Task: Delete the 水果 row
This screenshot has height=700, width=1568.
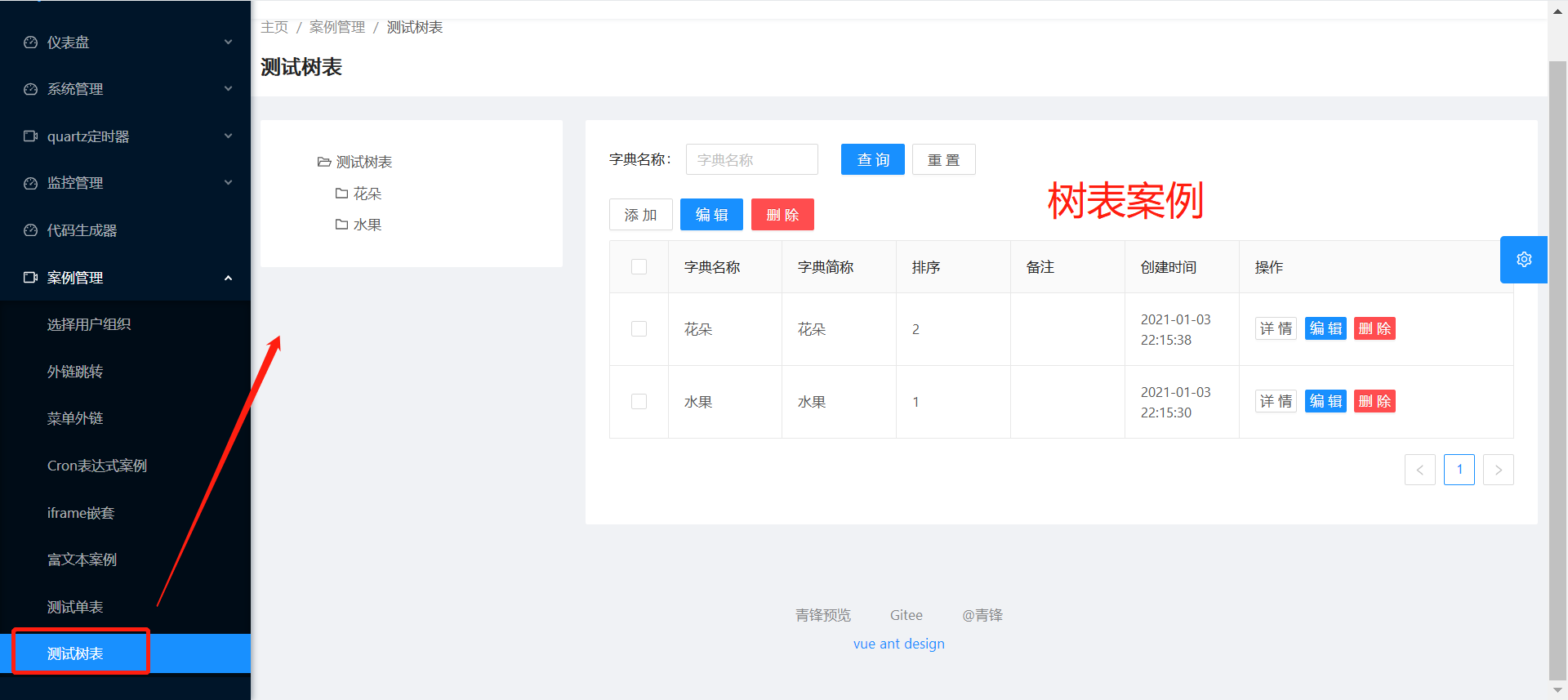Action: tap(1374, 401)
